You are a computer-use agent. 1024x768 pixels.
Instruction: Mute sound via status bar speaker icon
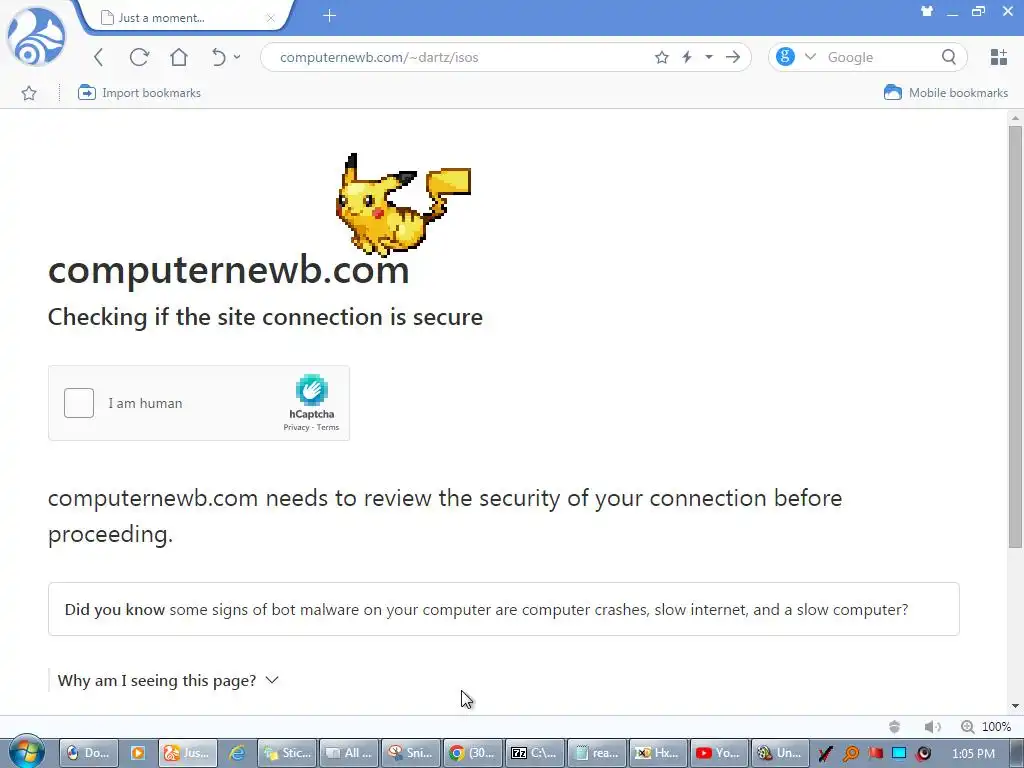[933, 727]
